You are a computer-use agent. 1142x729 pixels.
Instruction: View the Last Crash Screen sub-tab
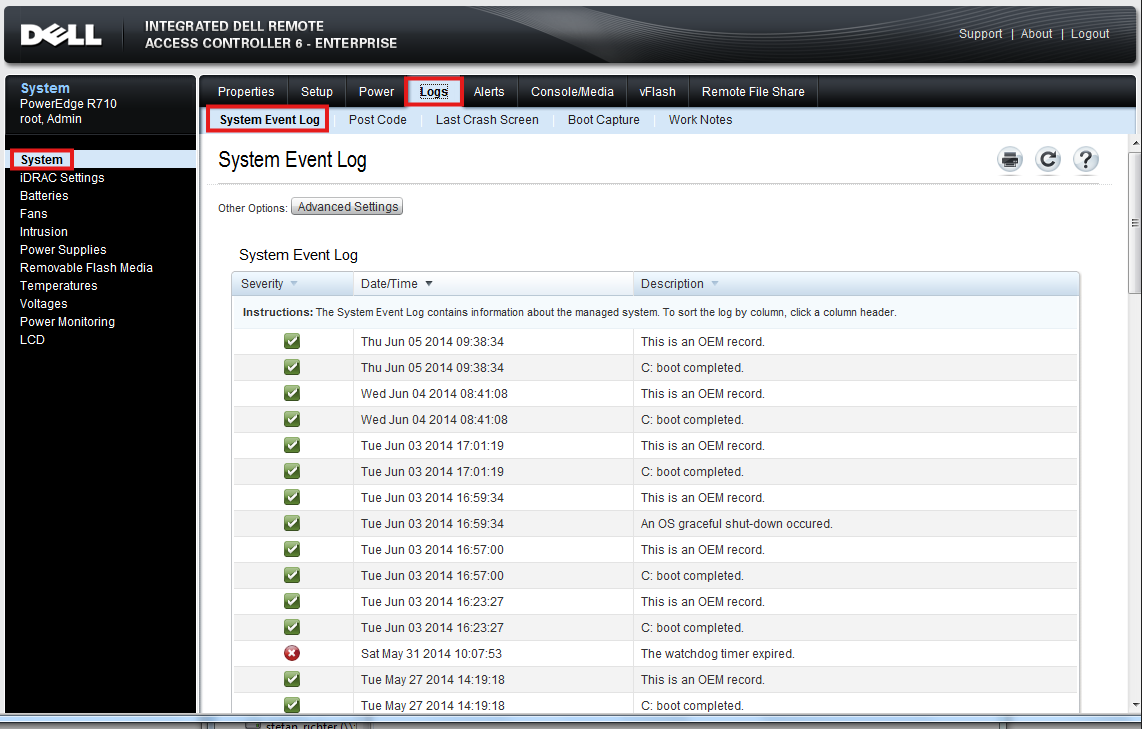click(486, 120)
